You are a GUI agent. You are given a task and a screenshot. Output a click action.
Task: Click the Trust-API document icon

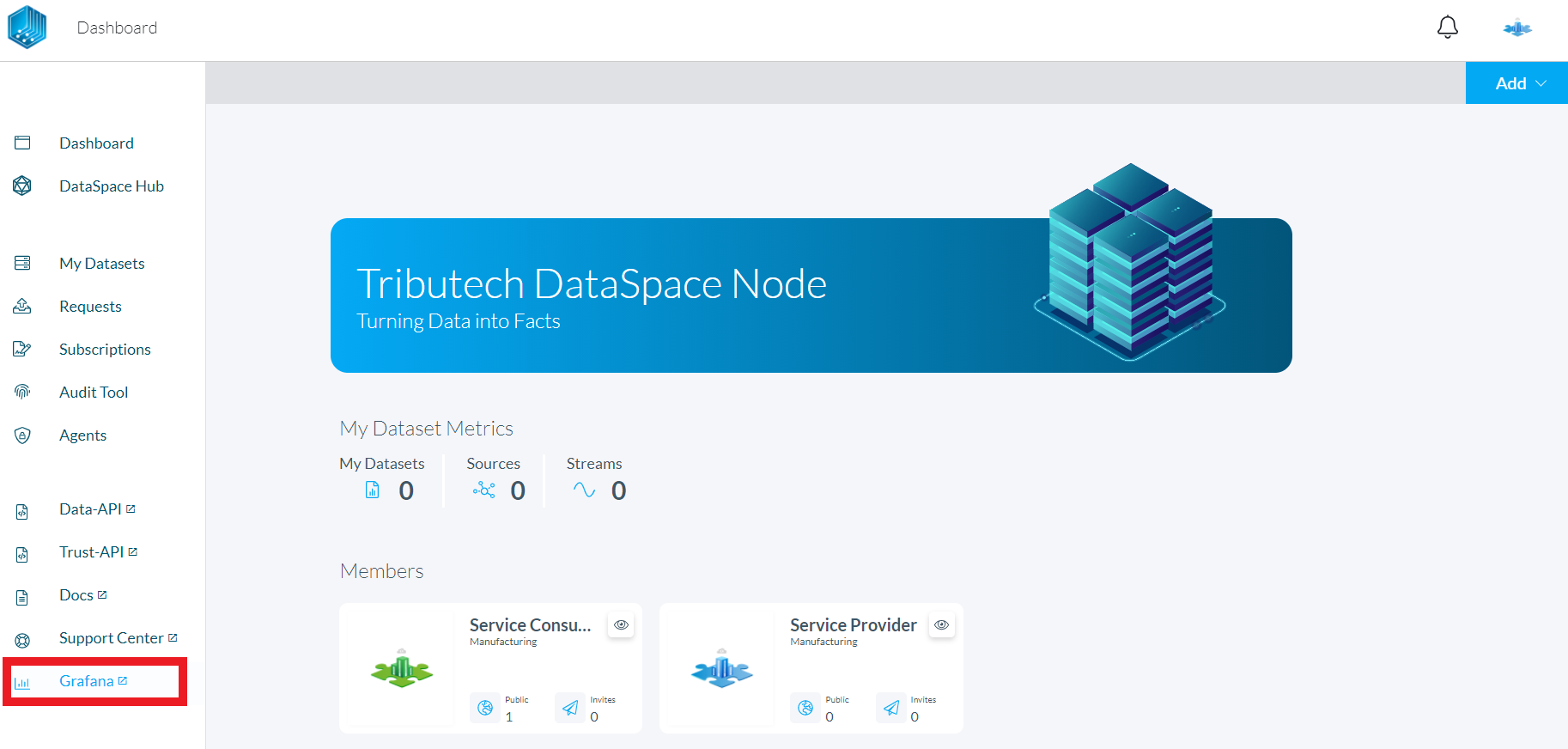point(22,555)
